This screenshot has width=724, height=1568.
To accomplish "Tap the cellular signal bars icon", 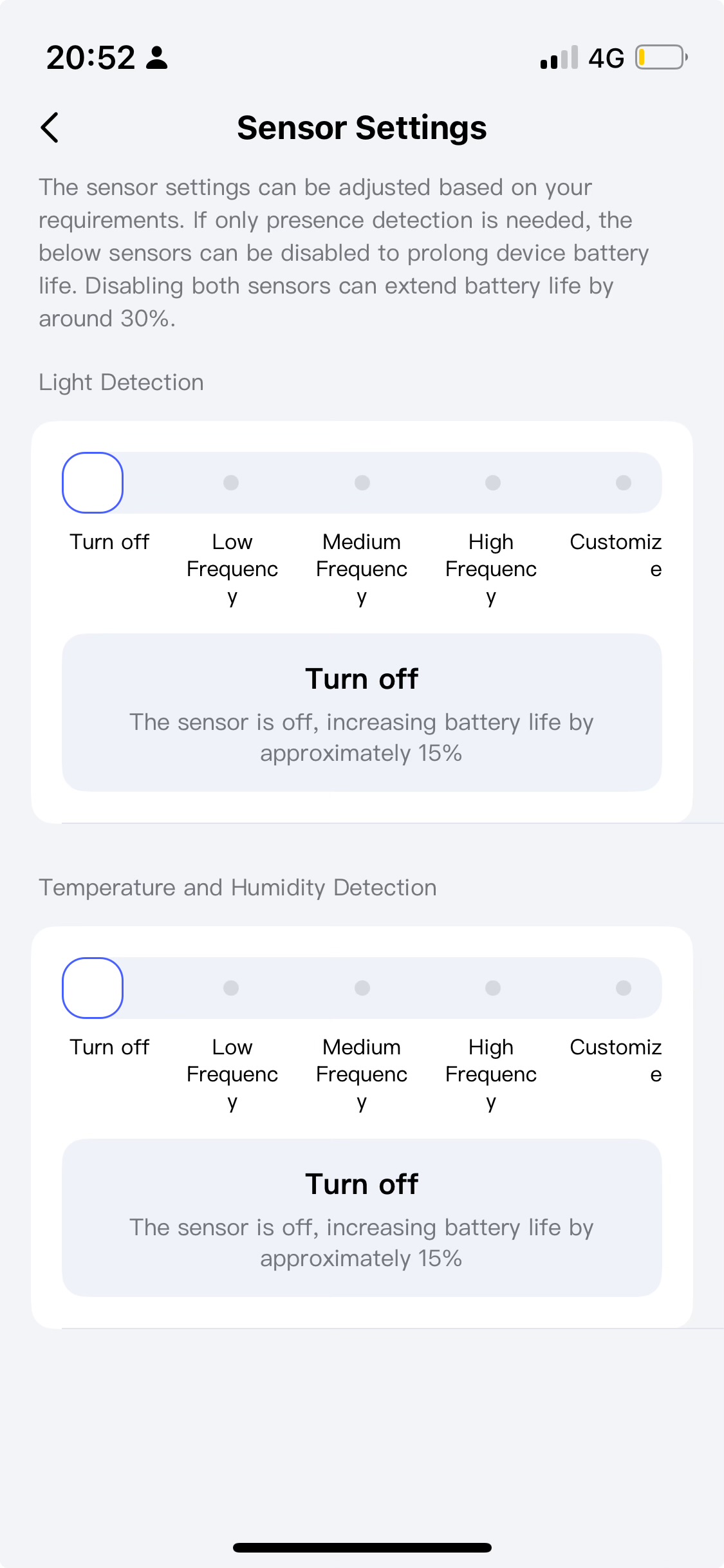I will tap(559, 57).
